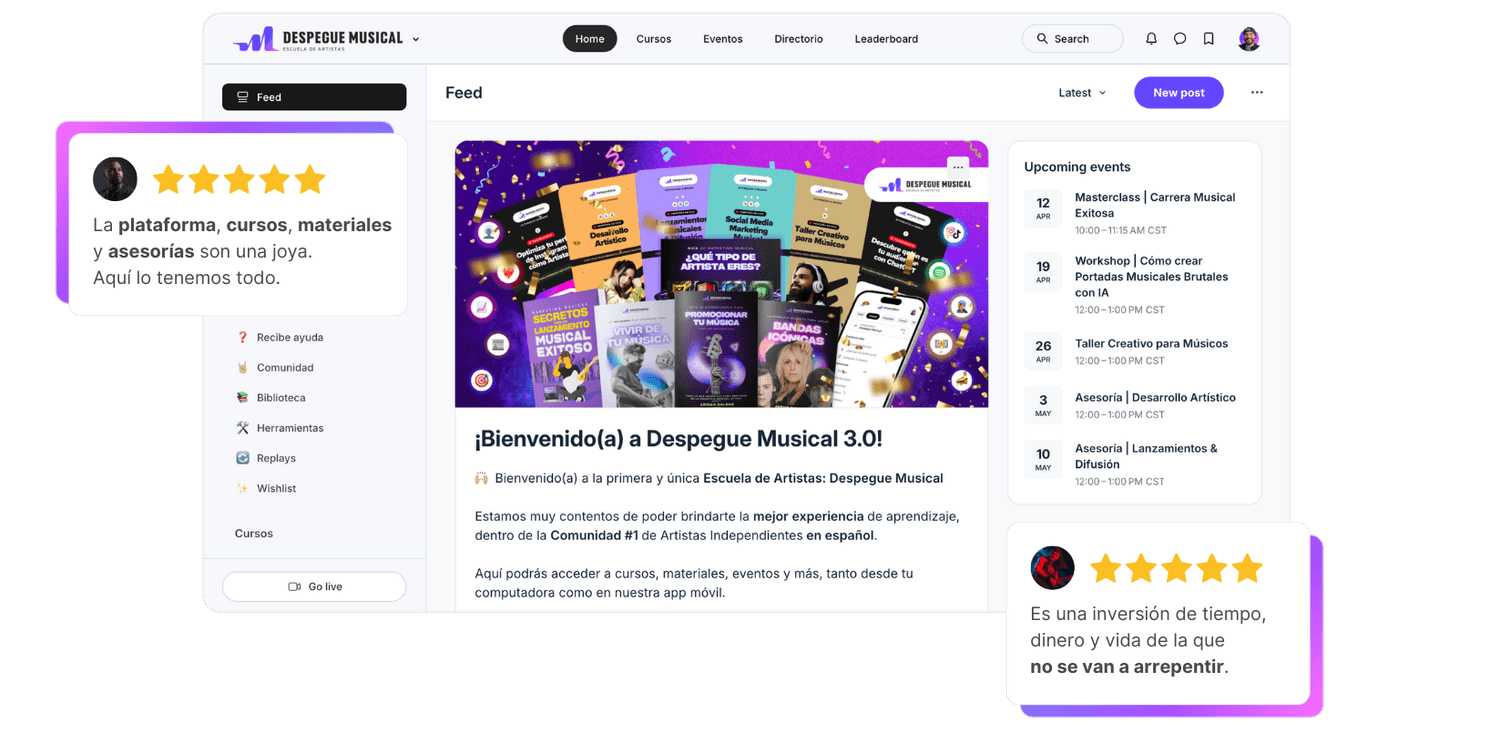Open Masterclass Carrera Musical Exitosa event

point(1155,205)
